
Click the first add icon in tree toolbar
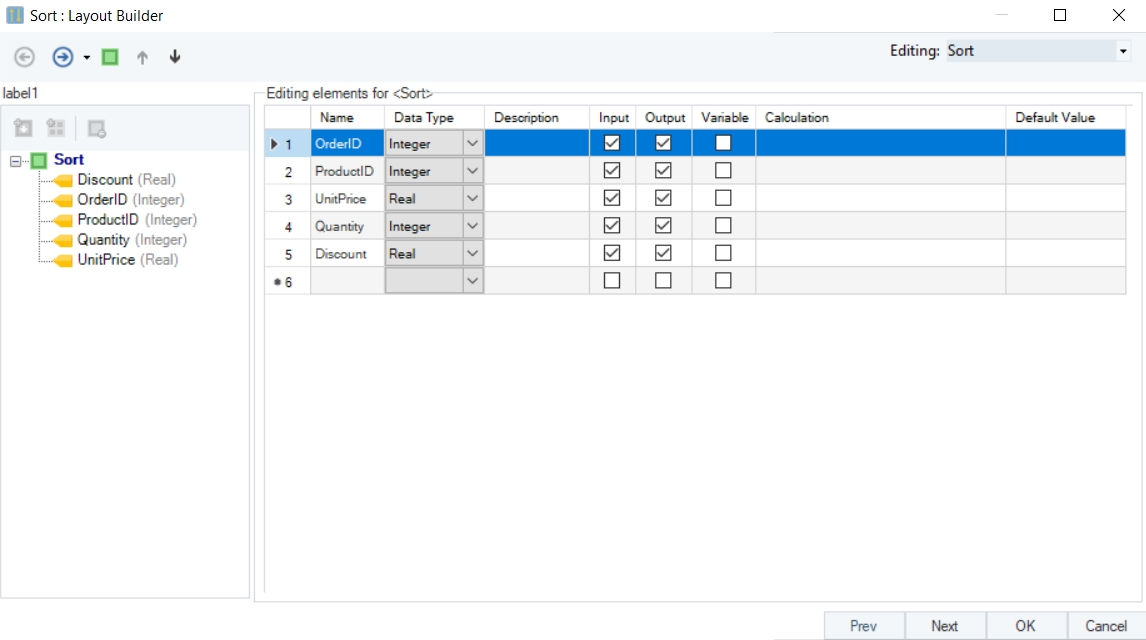[24, 128]
